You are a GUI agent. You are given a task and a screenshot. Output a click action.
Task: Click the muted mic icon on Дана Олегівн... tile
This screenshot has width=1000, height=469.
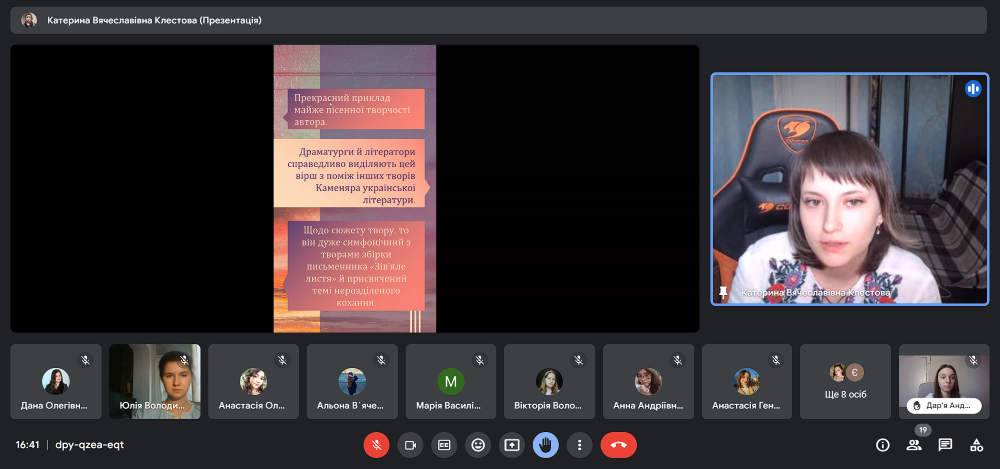point(85,361)
